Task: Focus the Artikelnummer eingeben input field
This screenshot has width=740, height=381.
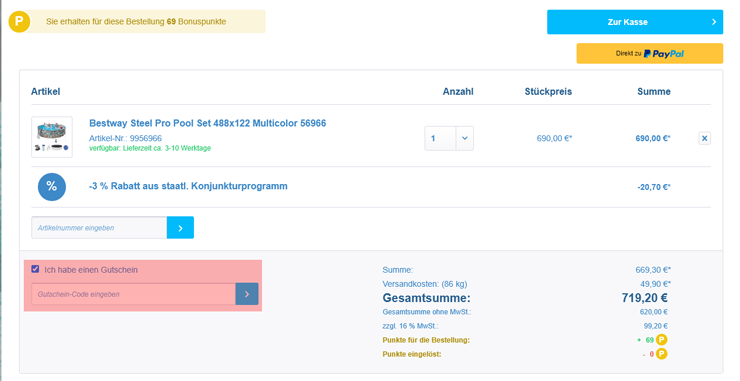Action: [99, 228]
